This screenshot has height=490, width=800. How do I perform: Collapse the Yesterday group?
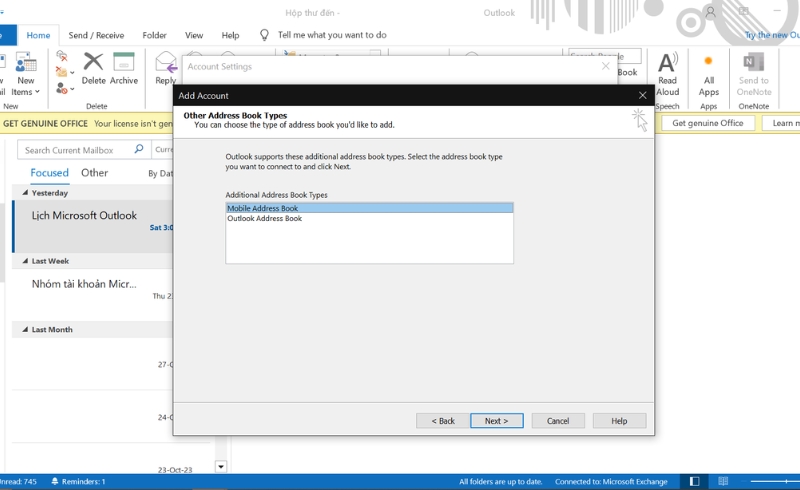pyautogui.click(x=25, y=193)
